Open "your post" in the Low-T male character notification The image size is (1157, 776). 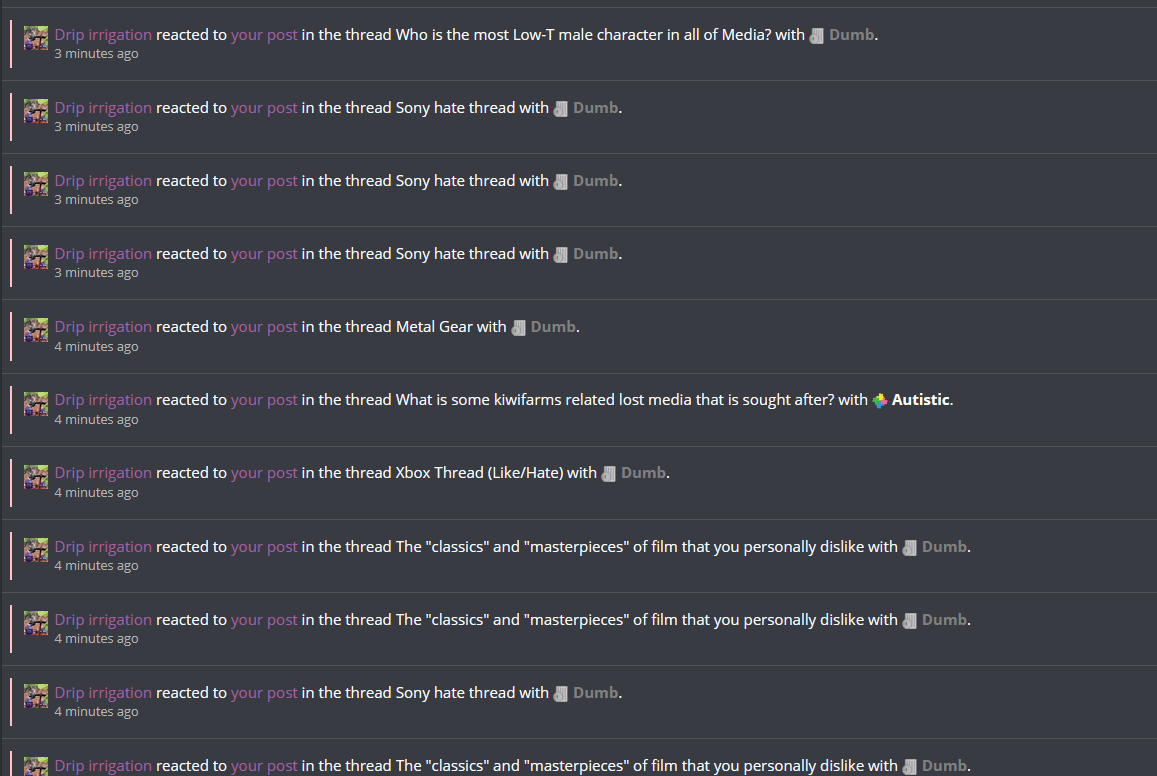click(264, 35)
